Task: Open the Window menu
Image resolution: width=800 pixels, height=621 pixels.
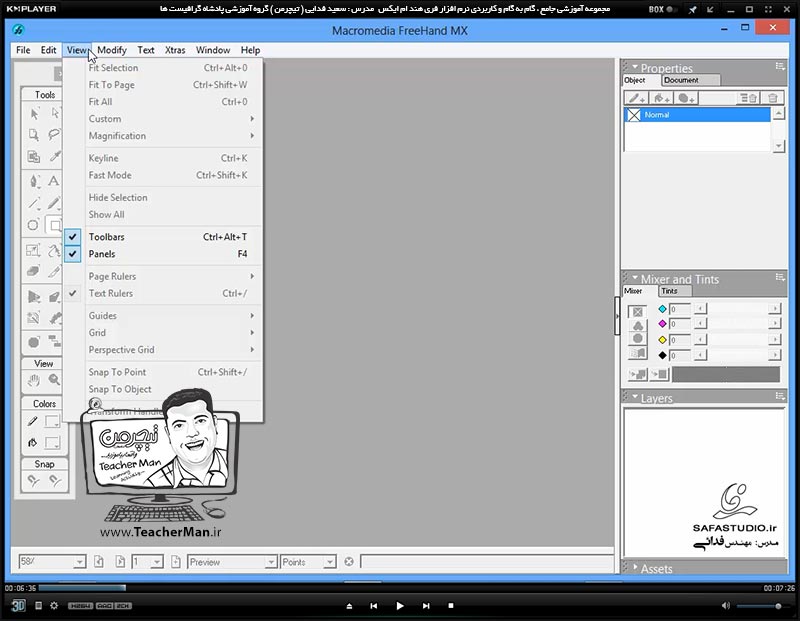Action: tap(213, 50)
